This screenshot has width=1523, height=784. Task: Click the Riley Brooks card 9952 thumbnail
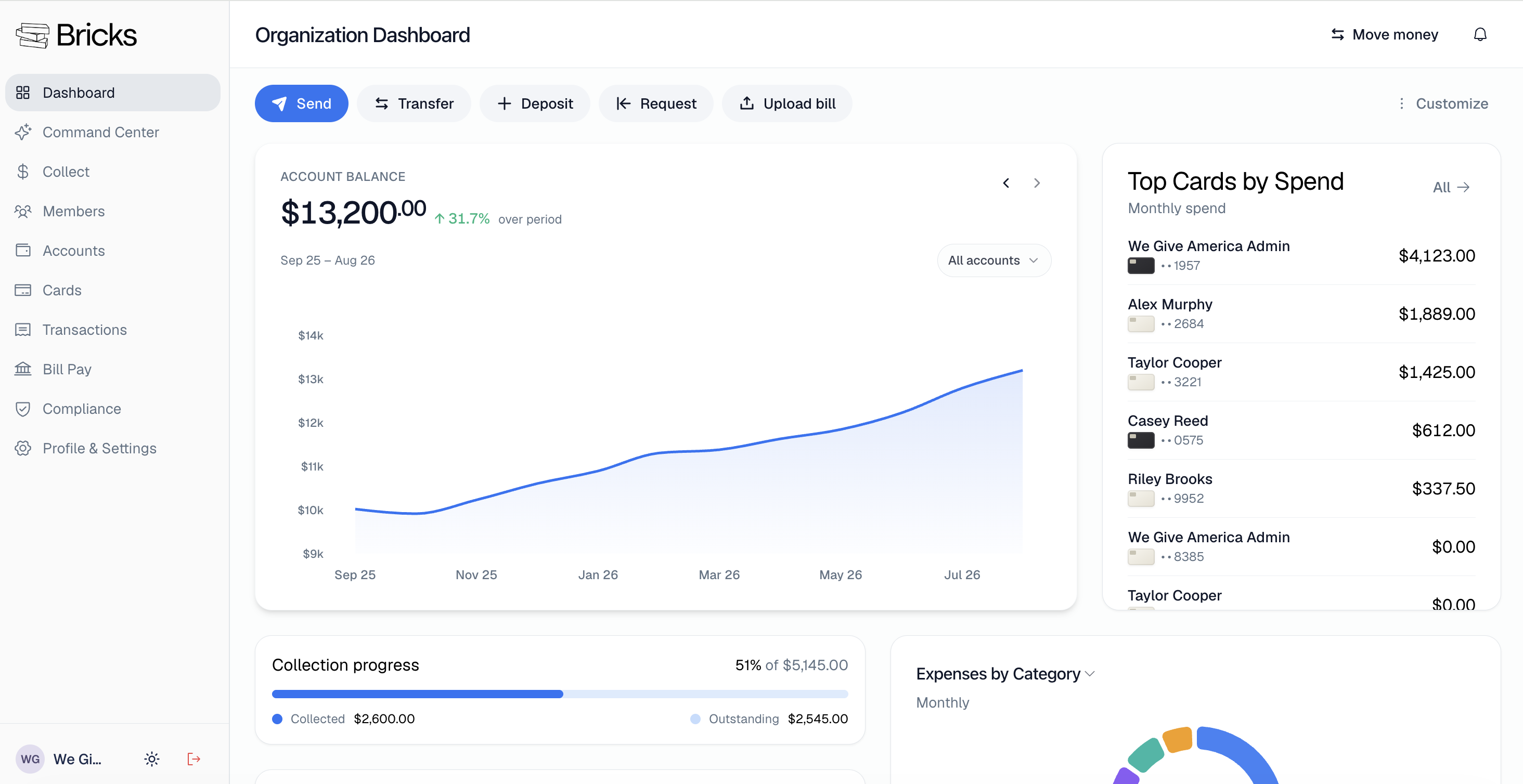click(1141, 499)
